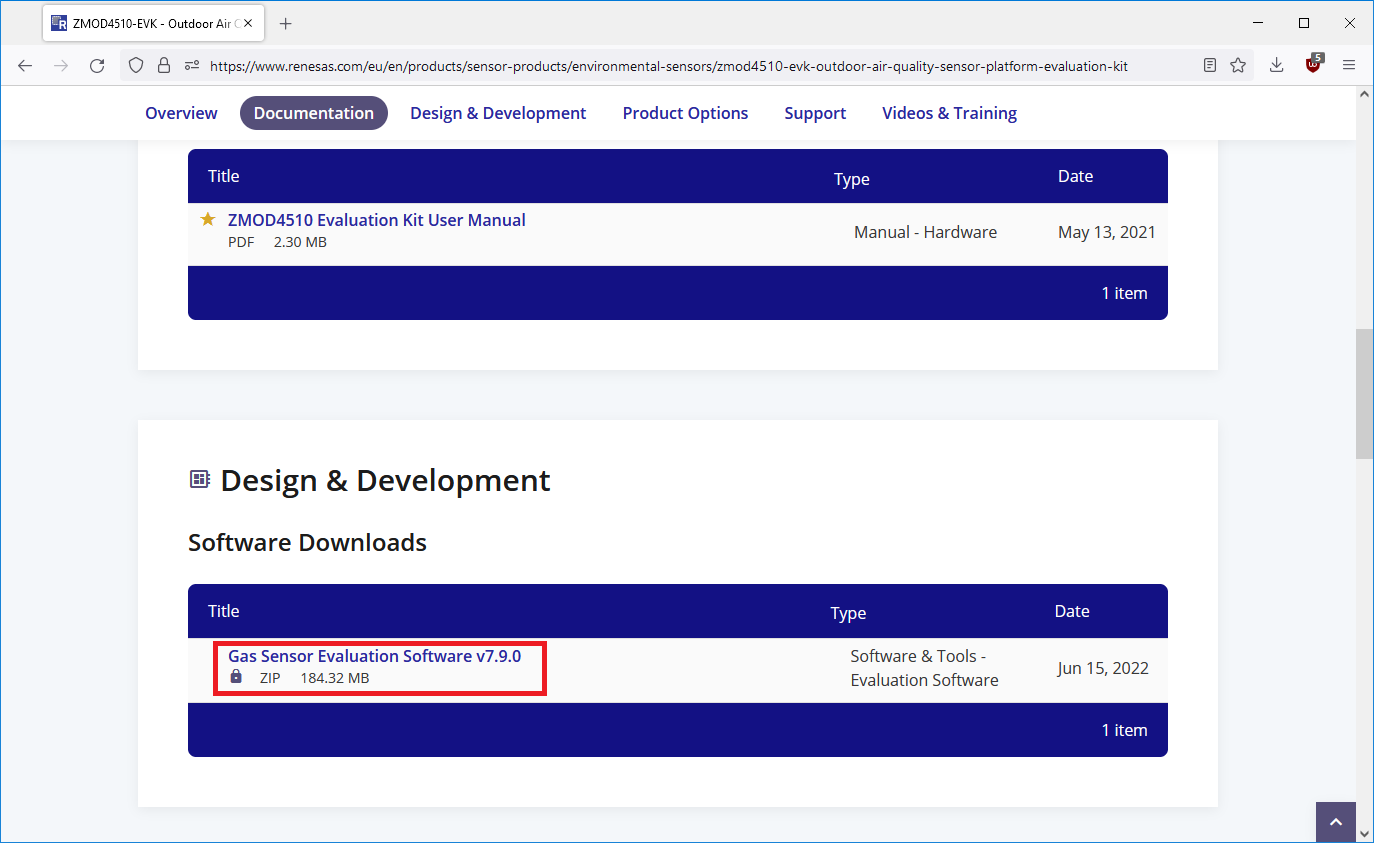Image resolution: width=1374 pixels, height=843 pixels.
Task: Open the Firefox hamburger application menu
Action: pyautogui.click(x=1348, y=66)
